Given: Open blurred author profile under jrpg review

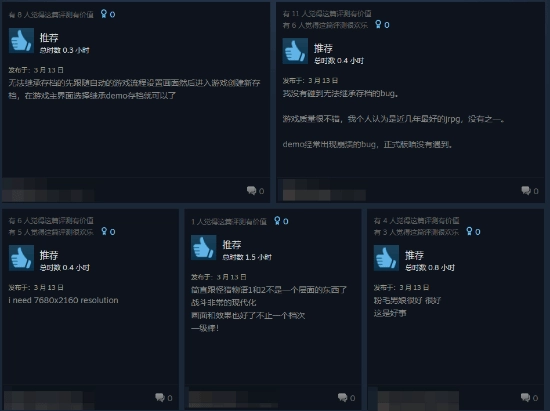Looking at the screenshot, I should 324,190.
